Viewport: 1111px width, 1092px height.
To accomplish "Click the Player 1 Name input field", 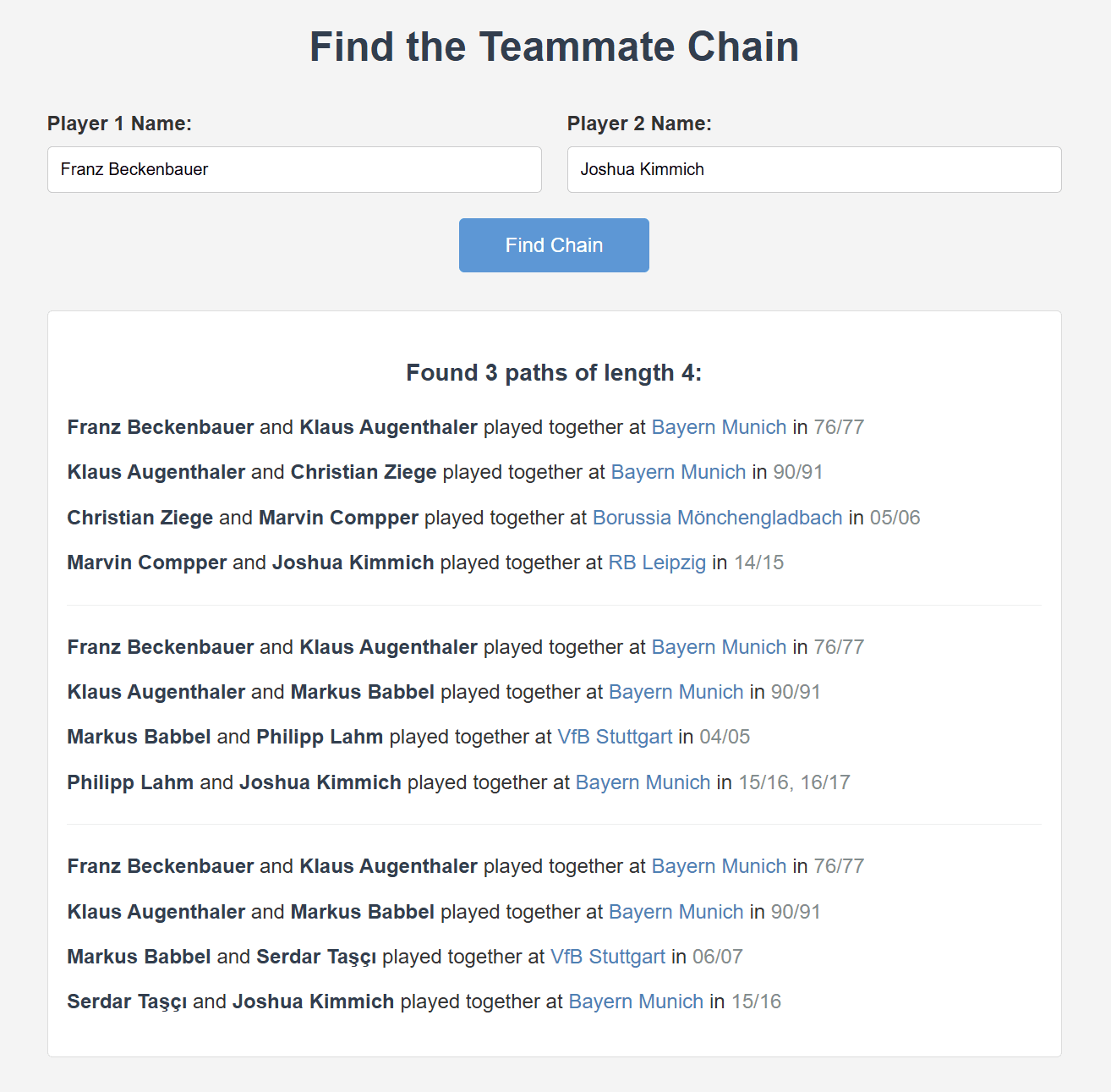I will tap(294, 169).
